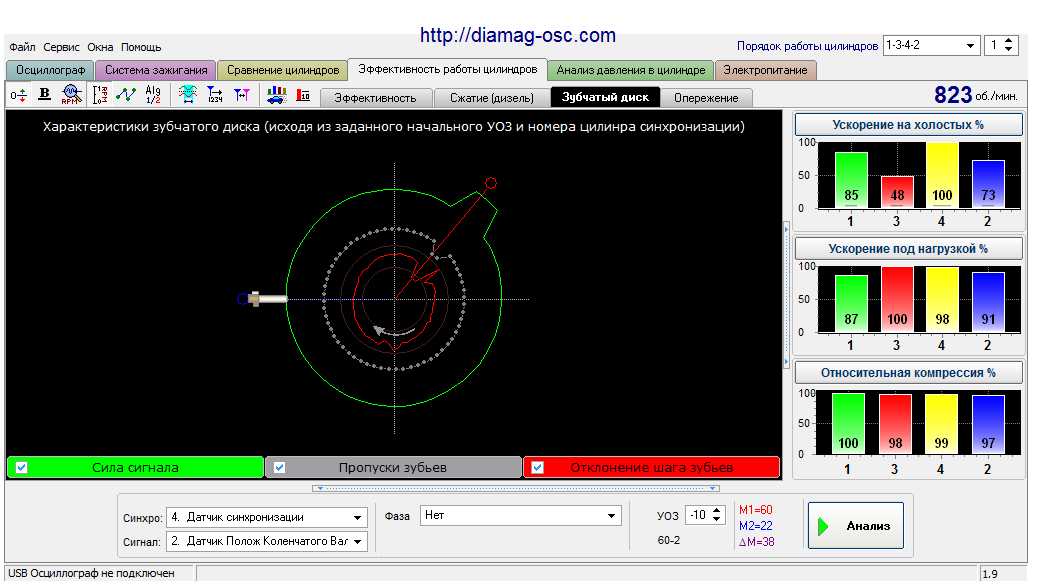Click the Относительная компрессия % header button

click(908, 373)
